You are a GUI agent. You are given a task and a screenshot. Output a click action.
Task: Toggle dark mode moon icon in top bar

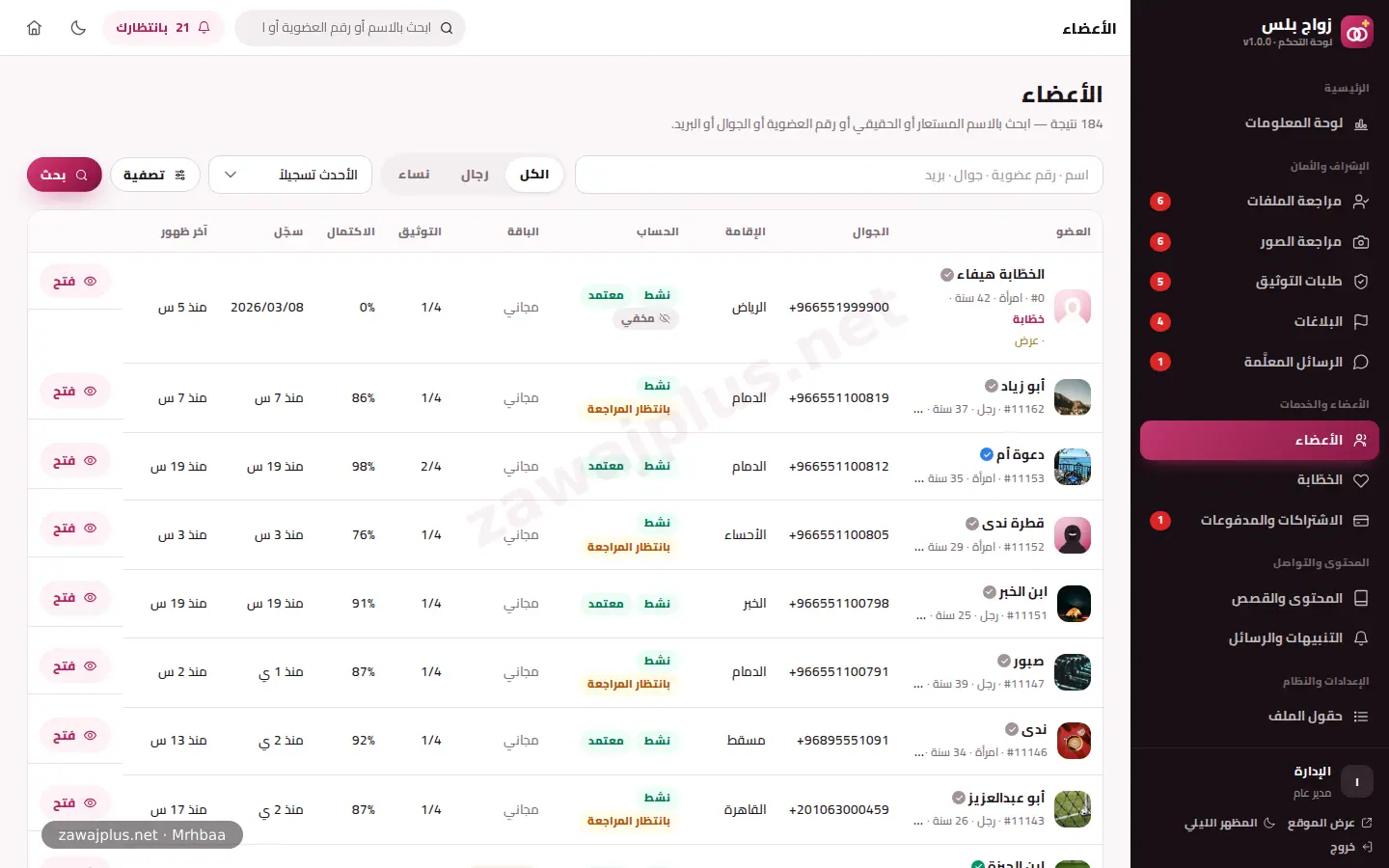[78, 28]
